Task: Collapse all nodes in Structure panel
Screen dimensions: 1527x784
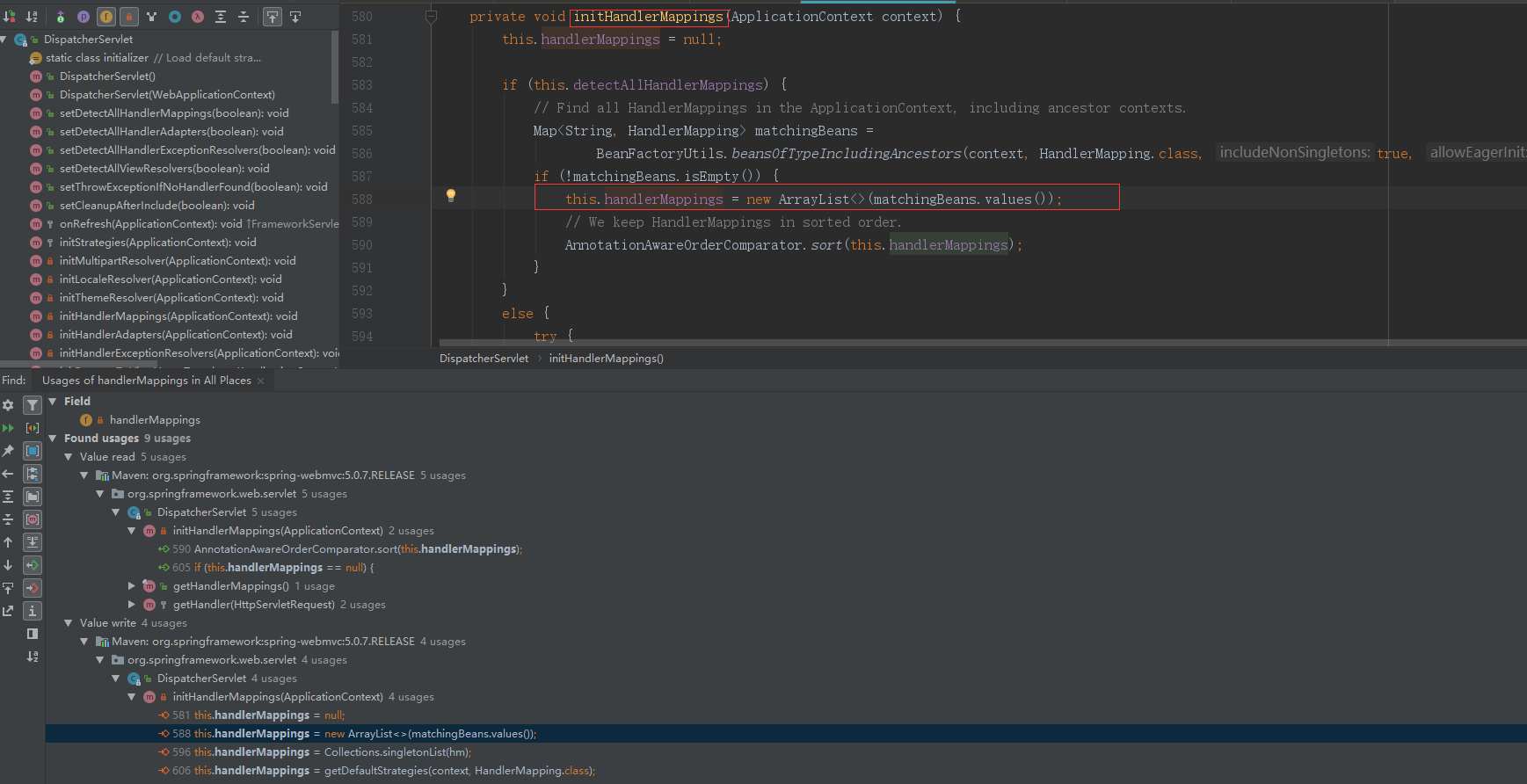Action: click(244, 17)
